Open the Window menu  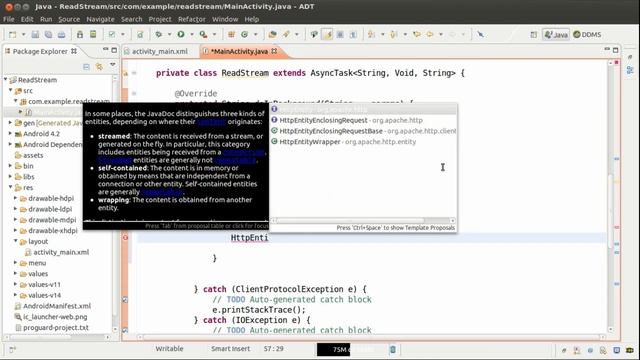pos(225,19)
